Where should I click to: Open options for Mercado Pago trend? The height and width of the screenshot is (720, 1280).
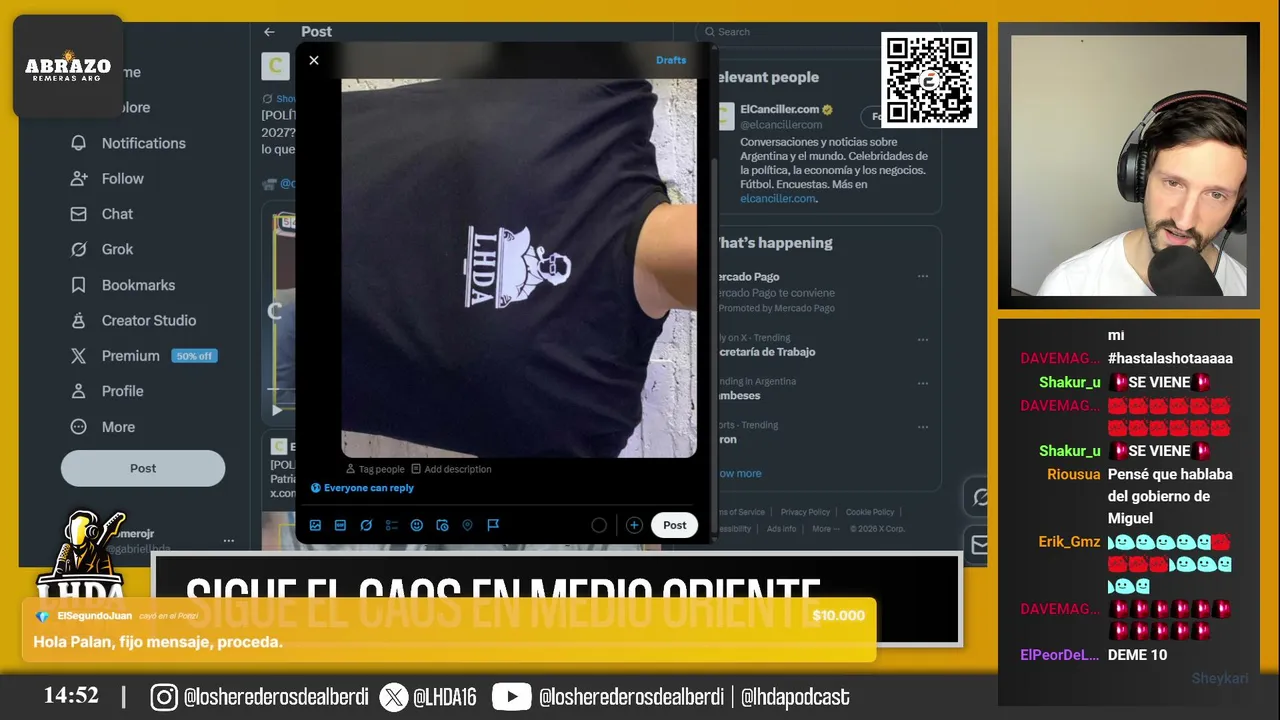click(x=923, y=277)
